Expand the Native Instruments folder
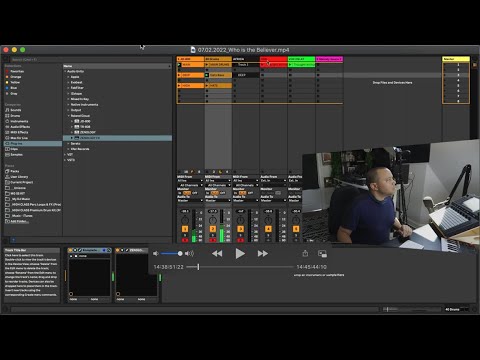Screen dimensions: 480x360 point(68,105)
